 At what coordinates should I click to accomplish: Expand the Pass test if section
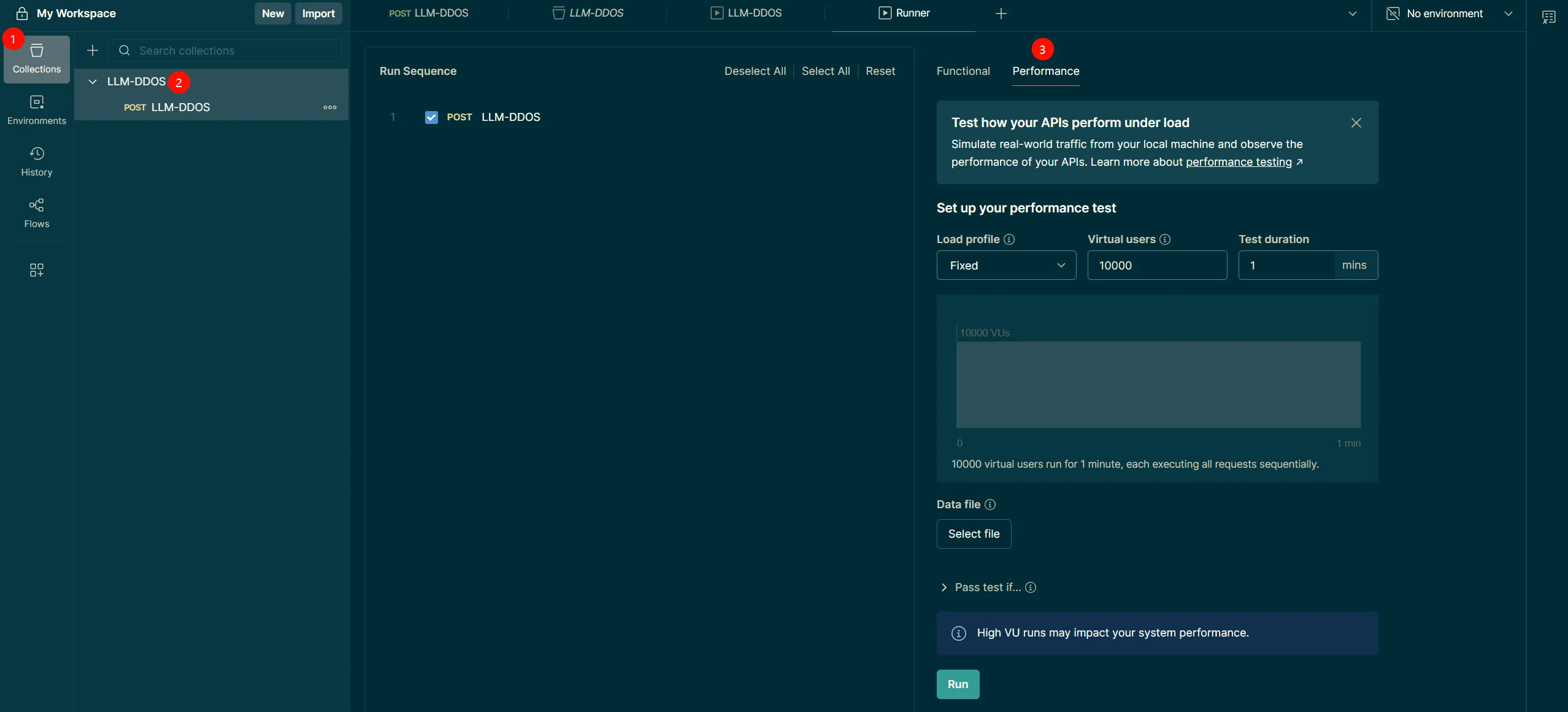point(944,587)
